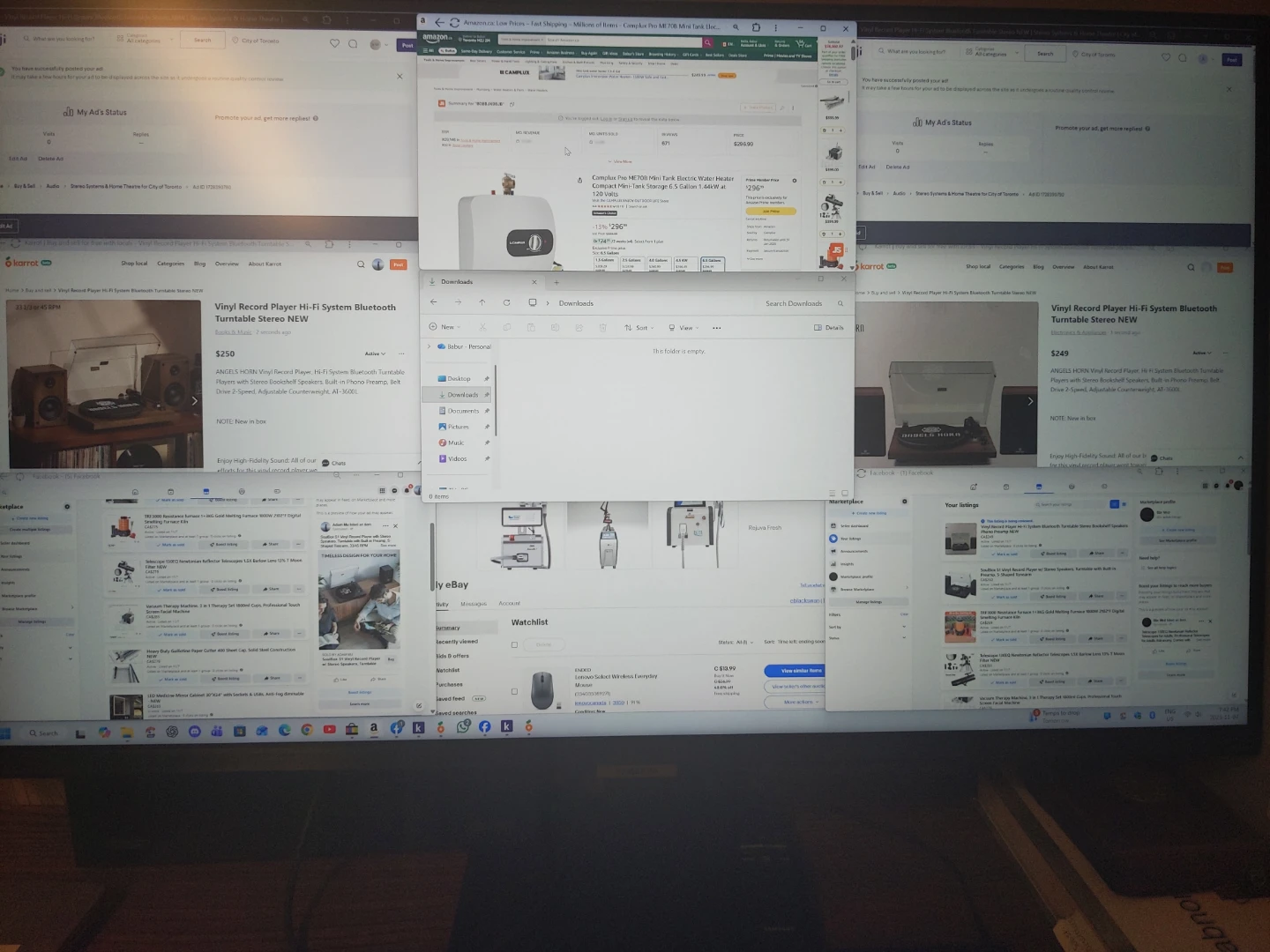Viewport: 1270px width, 952px height.
Task: Launch Discord from the taskbar
Action: pos(195,731)
